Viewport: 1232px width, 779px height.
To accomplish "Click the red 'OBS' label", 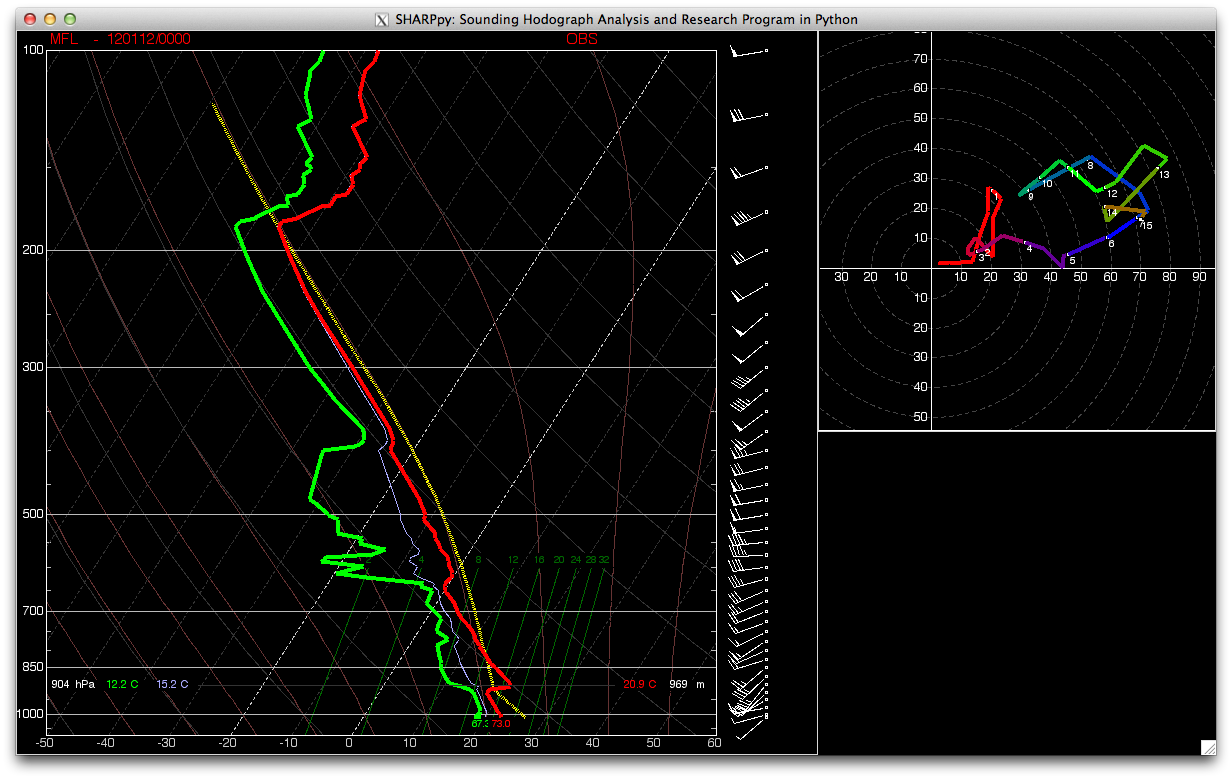I will [581, 39].
